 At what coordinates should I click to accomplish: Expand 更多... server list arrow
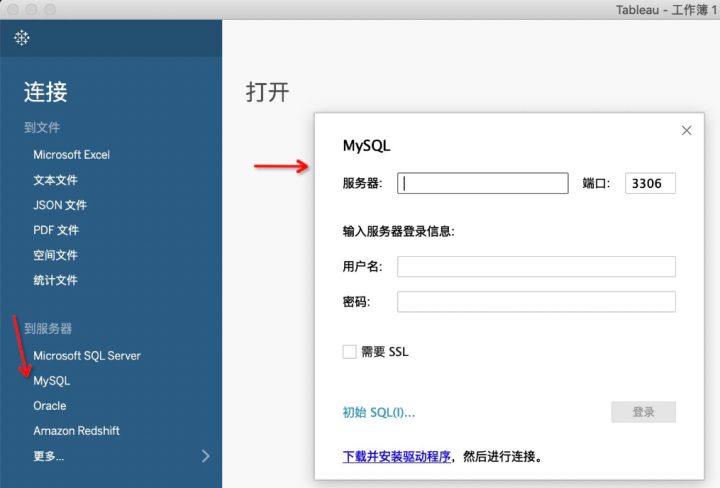(206, 456)
